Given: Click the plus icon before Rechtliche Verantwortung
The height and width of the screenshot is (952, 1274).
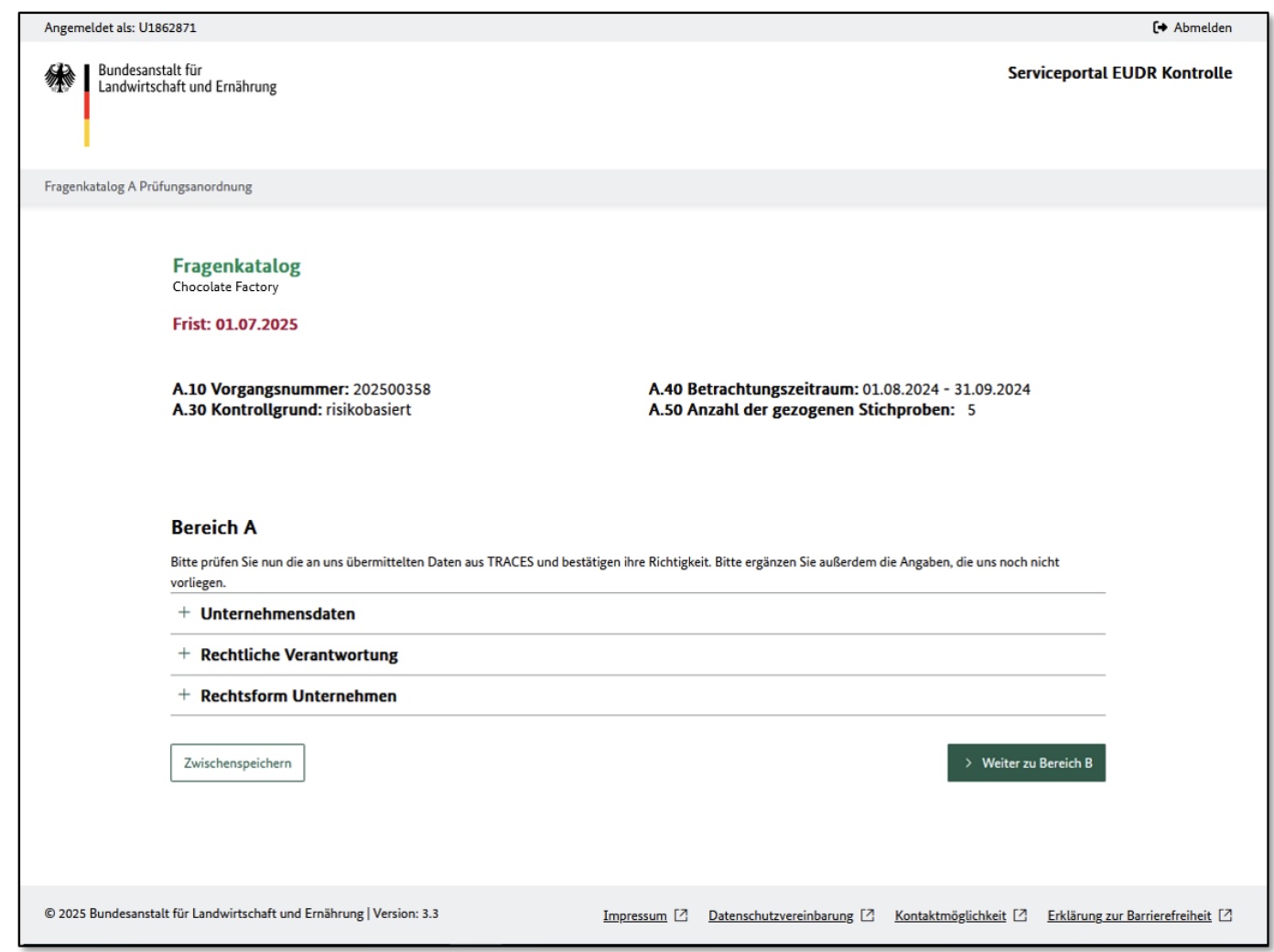Looking at the screenshot, I should point(184,654).
